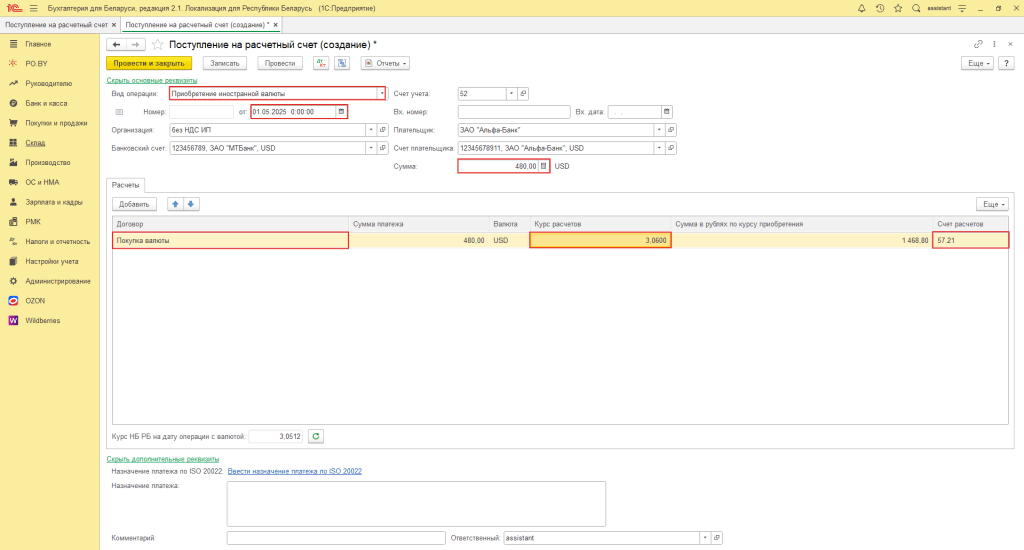The height and width of the screenshot is (550, 1024).
Task: Open Счет учета record link icon
Action: [x=522, y=93]
